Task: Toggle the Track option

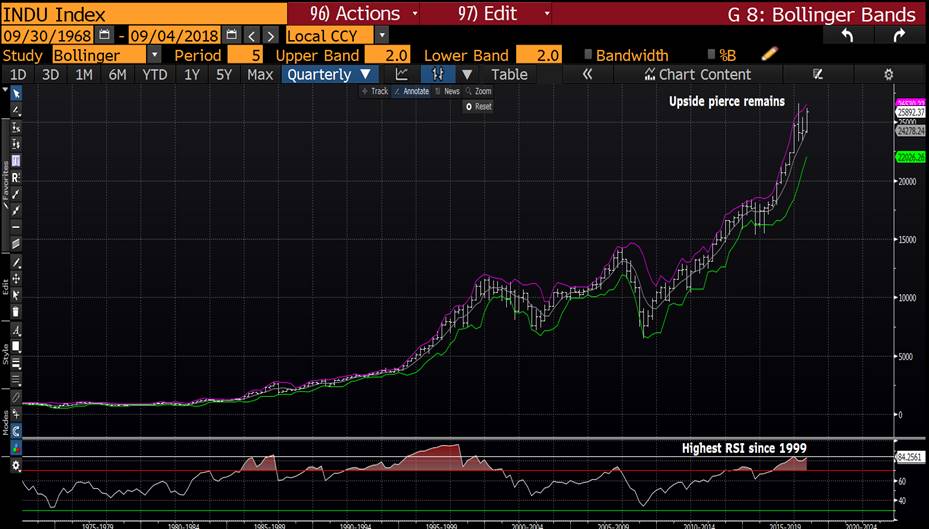Action: tap(375, 91)
